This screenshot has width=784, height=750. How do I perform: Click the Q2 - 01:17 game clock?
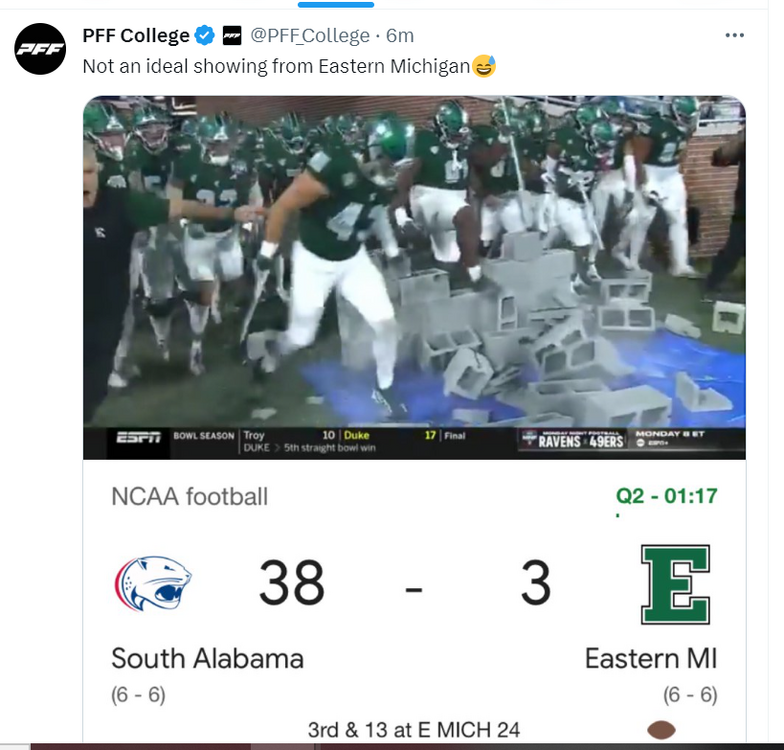tap(666, 496)
